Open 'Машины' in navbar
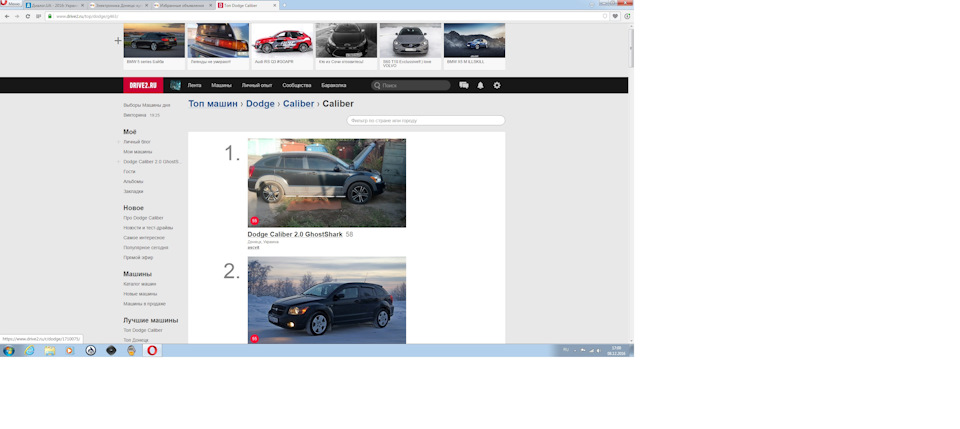This screenshot has width=960, height=429. tap(221, 86)
